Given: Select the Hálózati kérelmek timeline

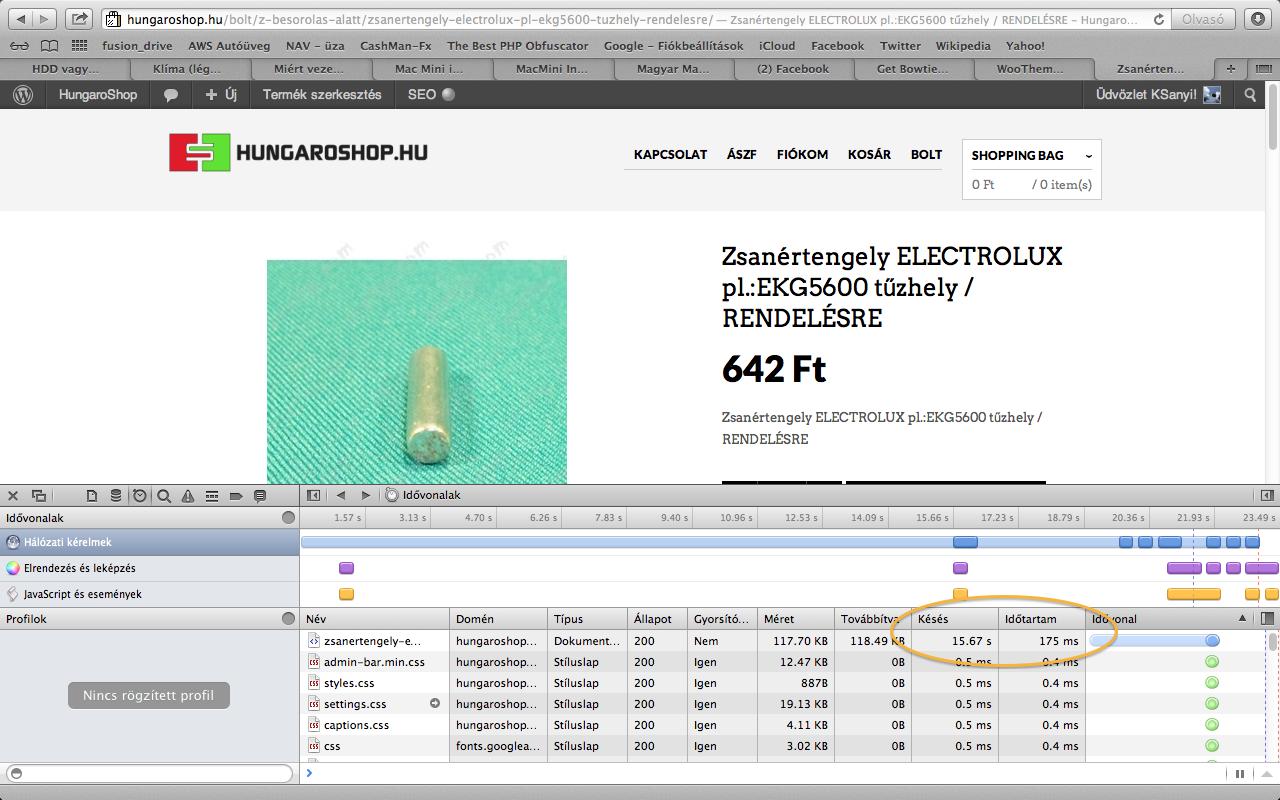Looking at the screenshot, I should pos(150,542).
